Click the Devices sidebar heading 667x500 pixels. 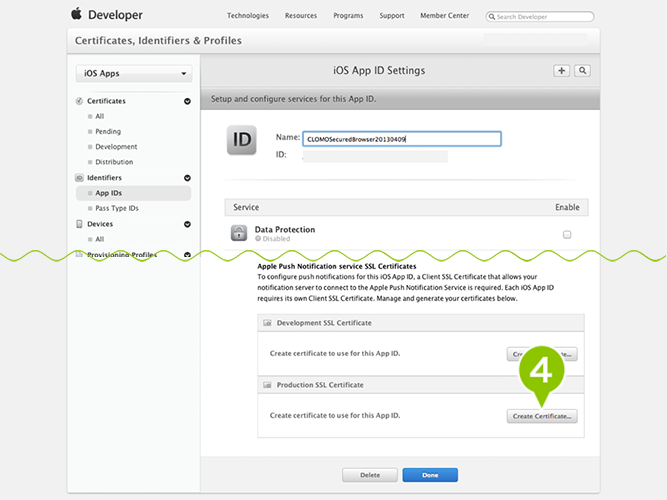point(100,224)
